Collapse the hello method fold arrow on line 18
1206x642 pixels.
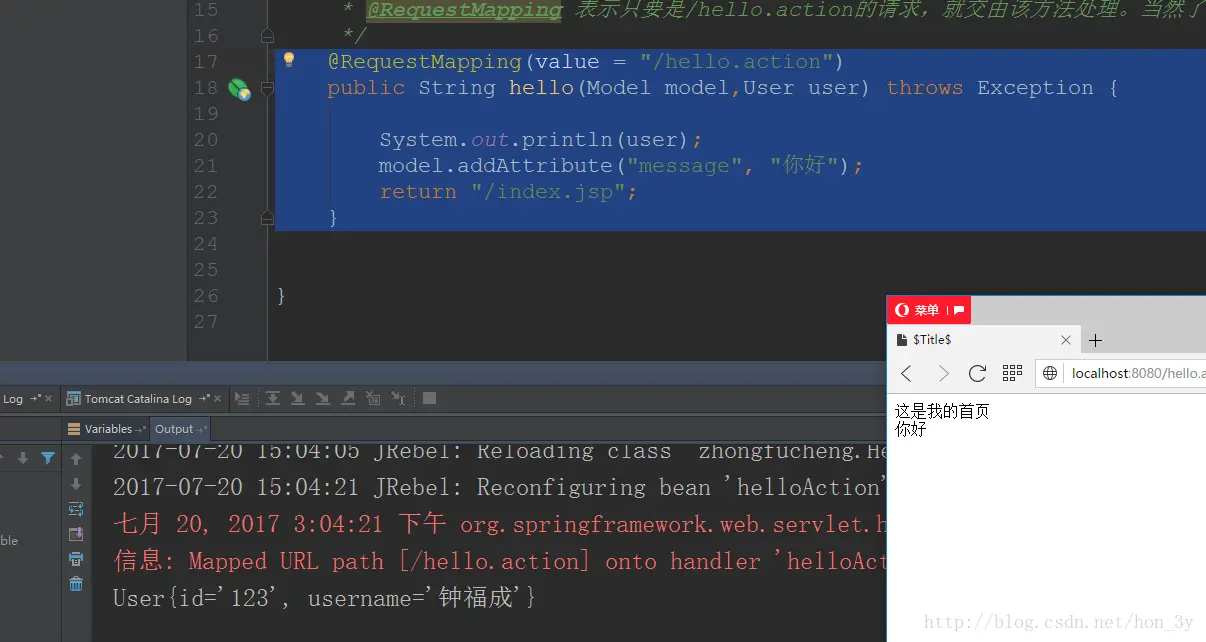point(266,88)
